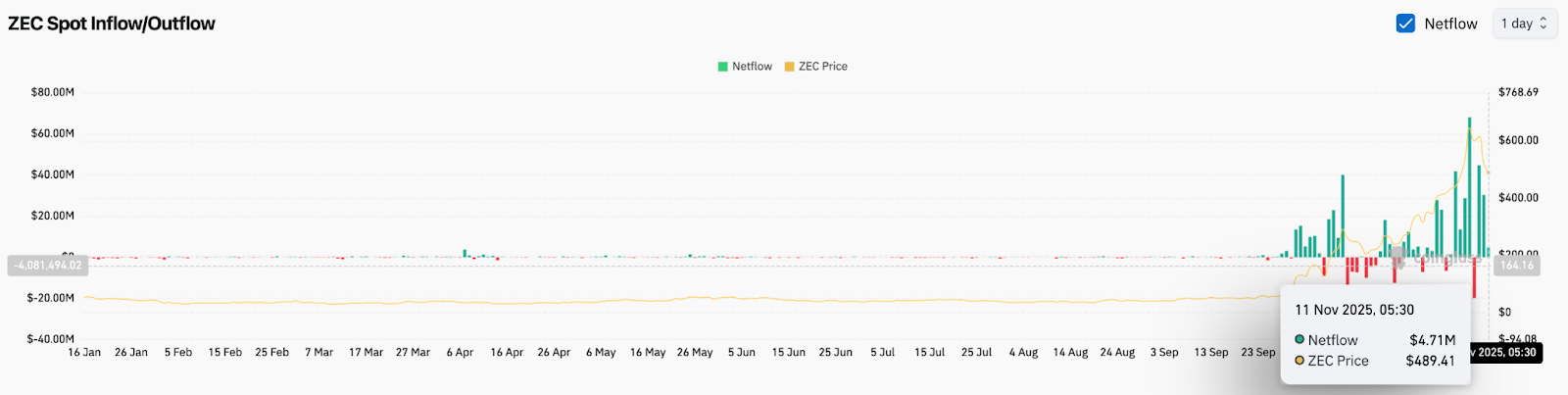Click the 16 Jan x-axis label
The image size is (1568, 395).
click(84, 352)
